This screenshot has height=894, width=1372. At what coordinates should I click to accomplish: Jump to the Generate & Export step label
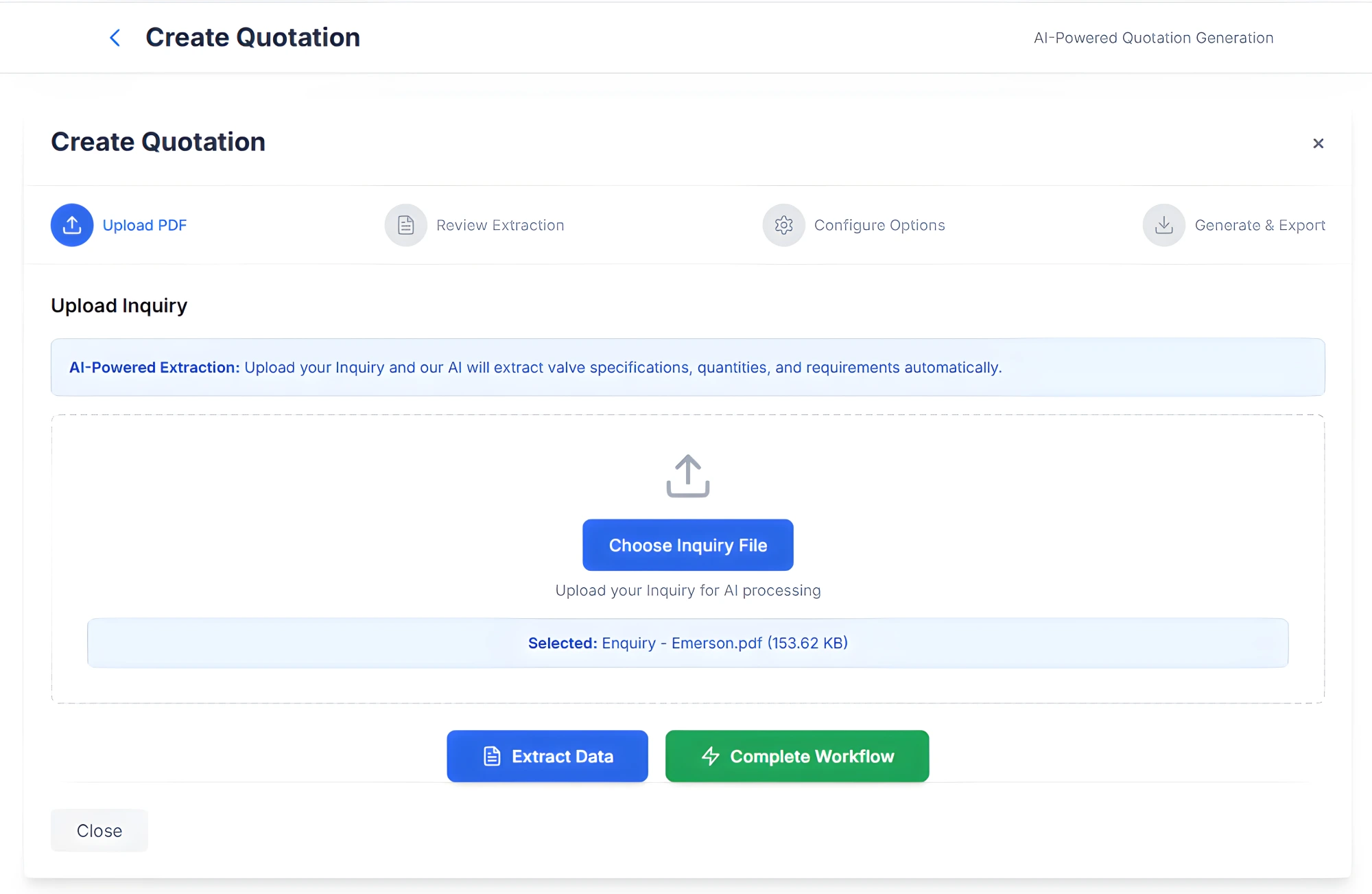[1259, 225]
